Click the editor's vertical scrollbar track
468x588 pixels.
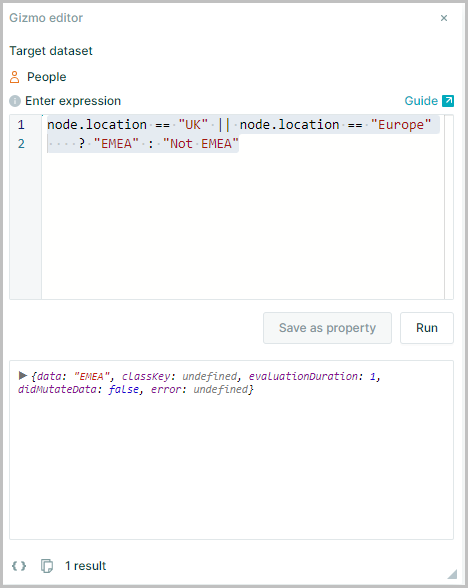449,207
